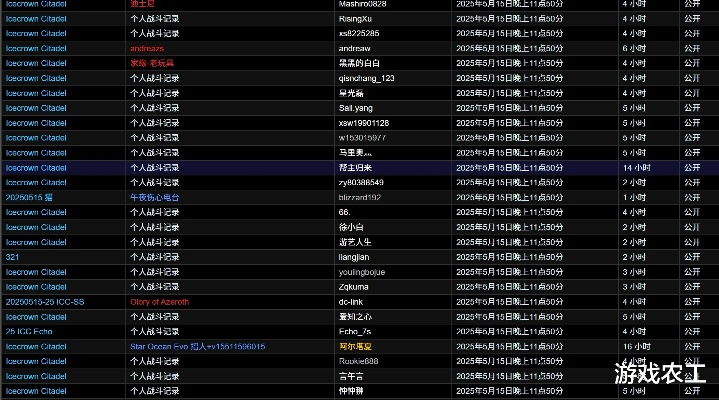
Task: Select uploader name '游艺人生'
Action: 355,242
